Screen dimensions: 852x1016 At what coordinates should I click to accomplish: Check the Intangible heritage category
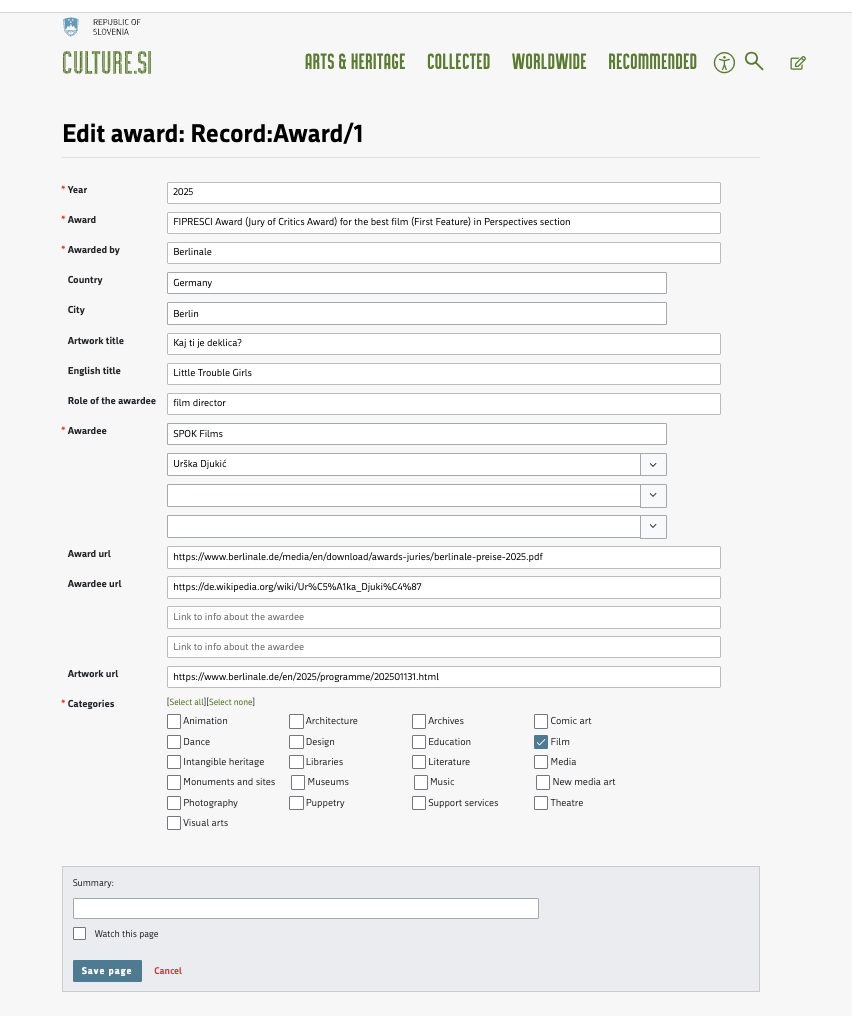[x=174, y=762]
